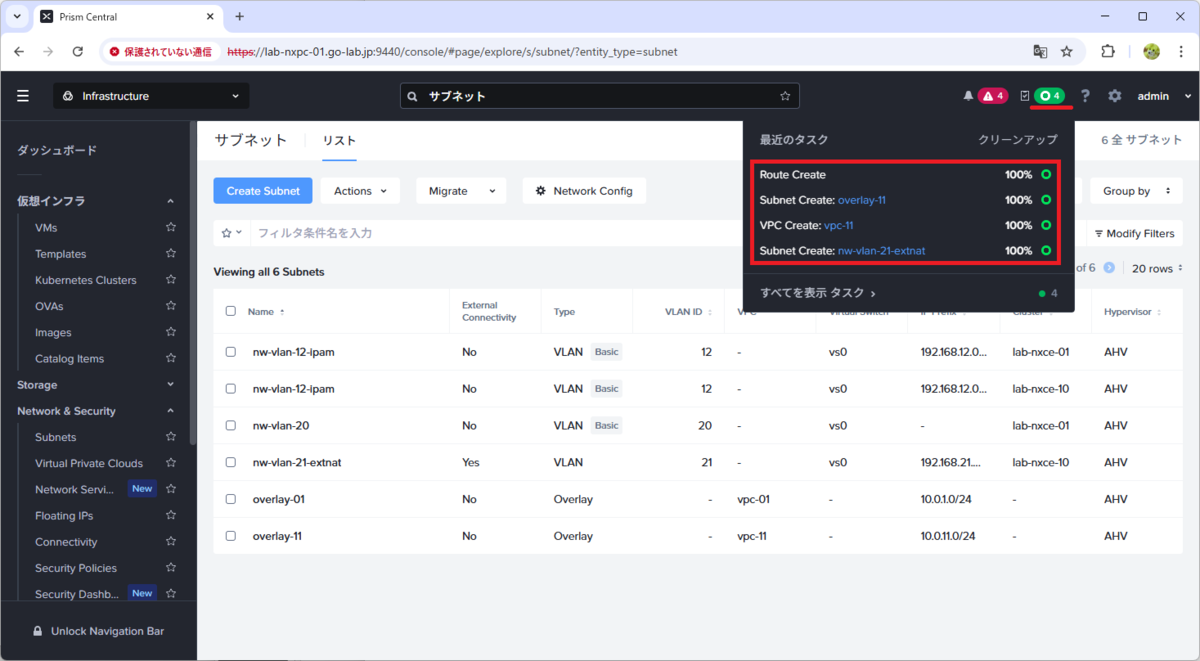Check the overlay-01 row checkbox
The height and width of the screenshot is (661, 1200).
[231, 499]
